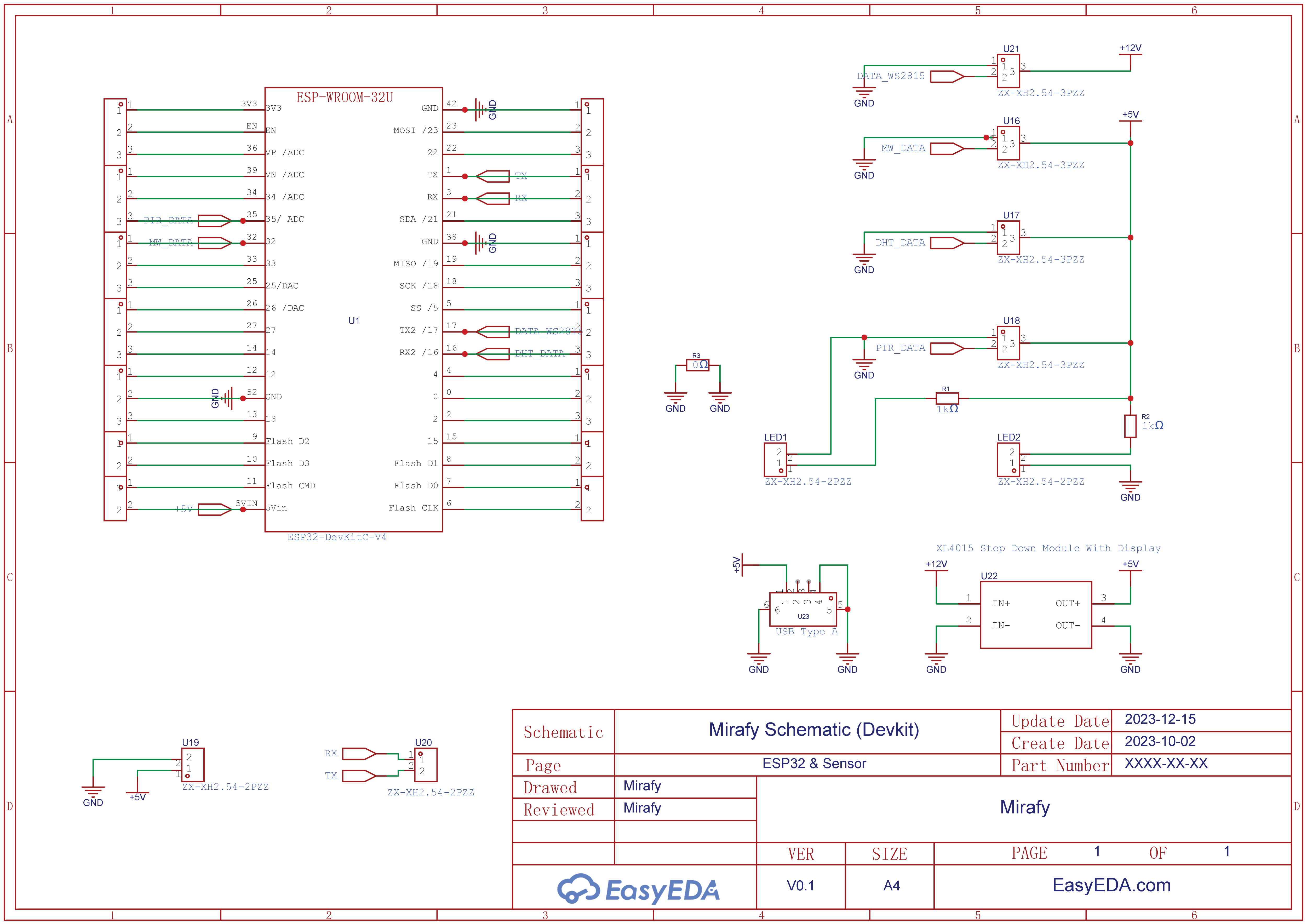The width and height of the screenshot is (1307, 924).
Task: Click the Mirafy name in the Reviewed row
Action: [642, 808]
